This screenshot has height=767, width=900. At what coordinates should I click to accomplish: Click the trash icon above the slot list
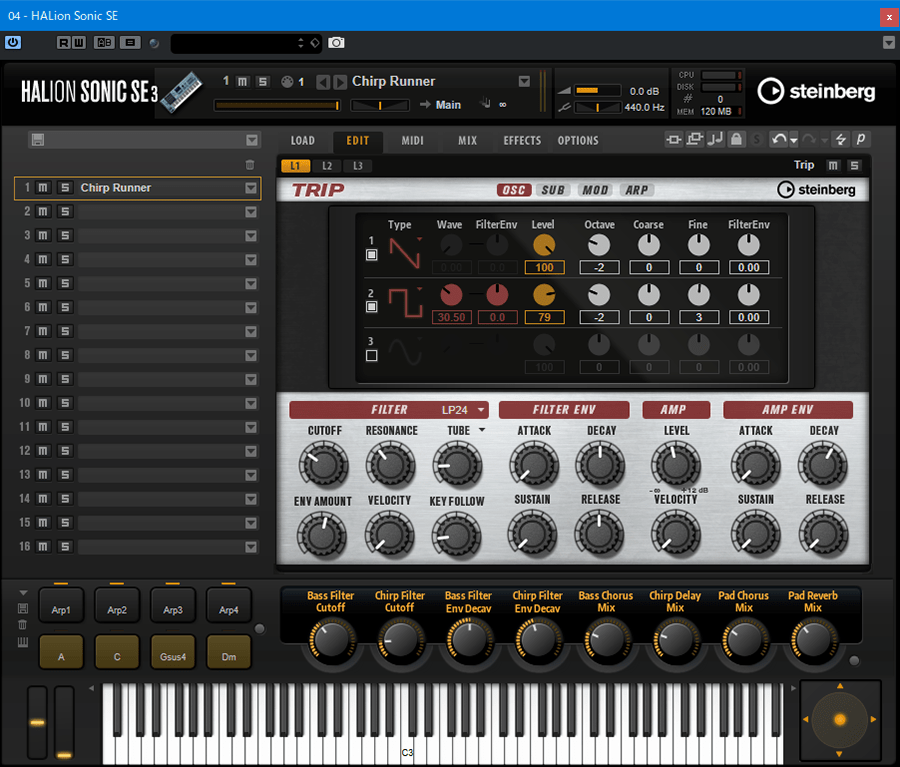click(x=250, y=165)
